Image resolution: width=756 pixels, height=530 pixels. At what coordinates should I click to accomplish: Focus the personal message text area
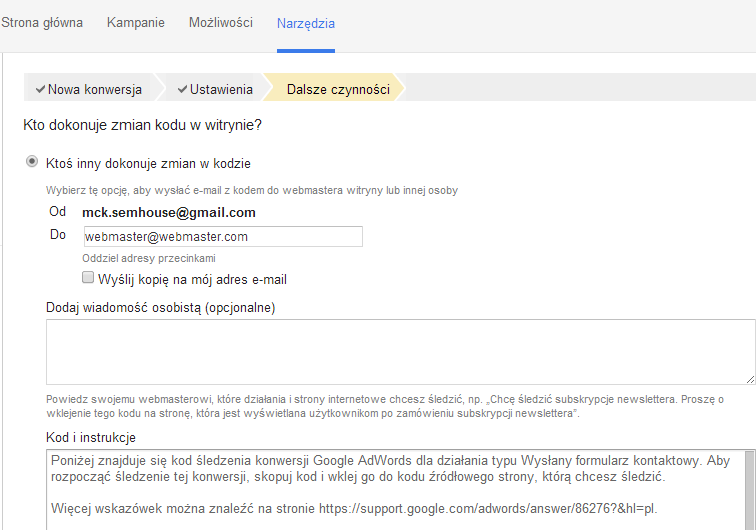coord(400,352)
